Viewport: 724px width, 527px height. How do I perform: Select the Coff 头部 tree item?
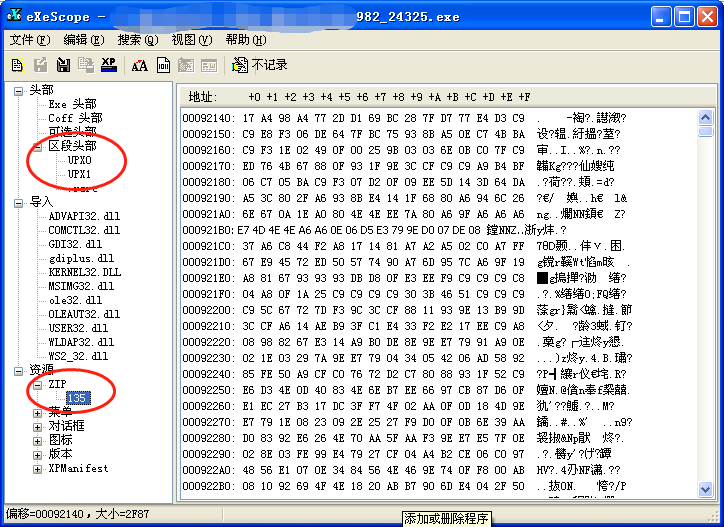[75, 118]
